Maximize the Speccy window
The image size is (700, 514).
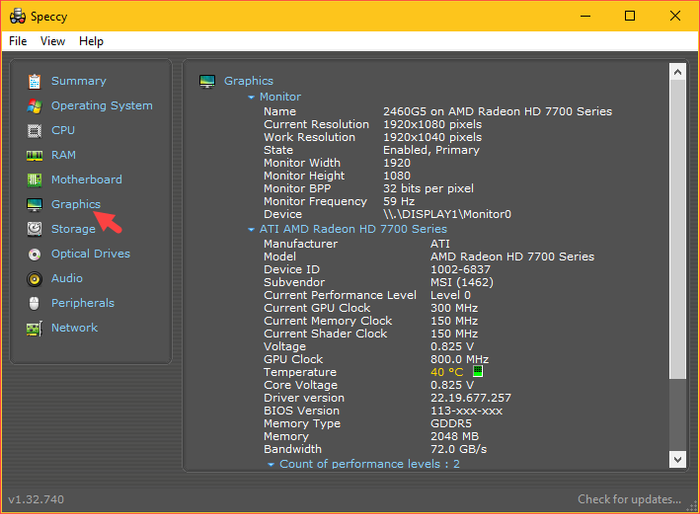(x=630, y=16)
